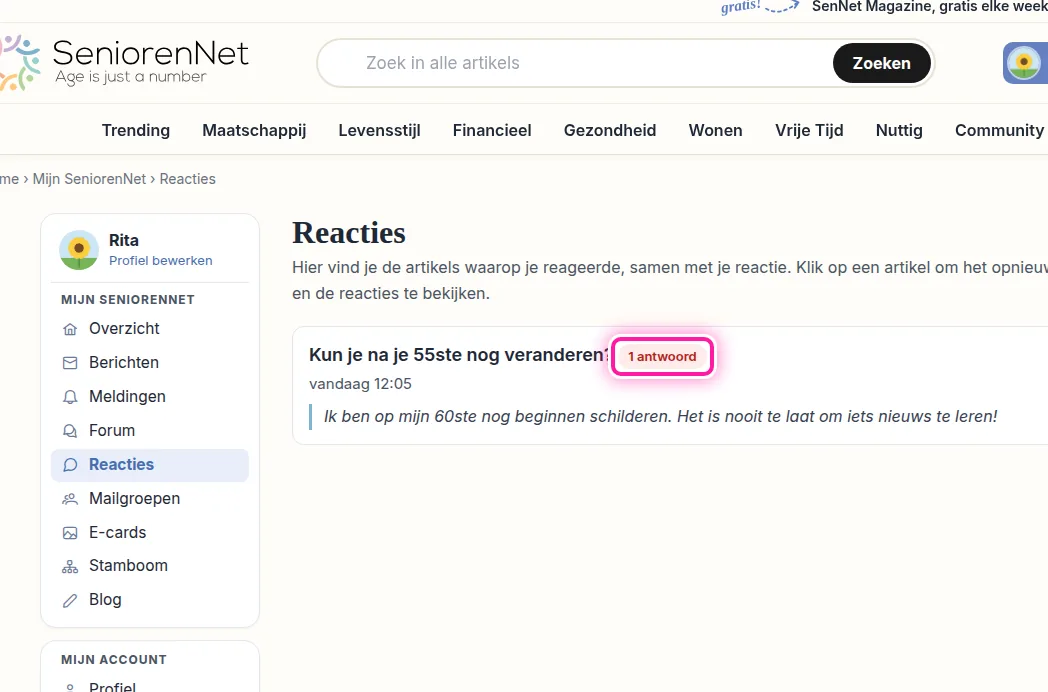
Task: Click the Reacties page heading
Action: point(349,233)
